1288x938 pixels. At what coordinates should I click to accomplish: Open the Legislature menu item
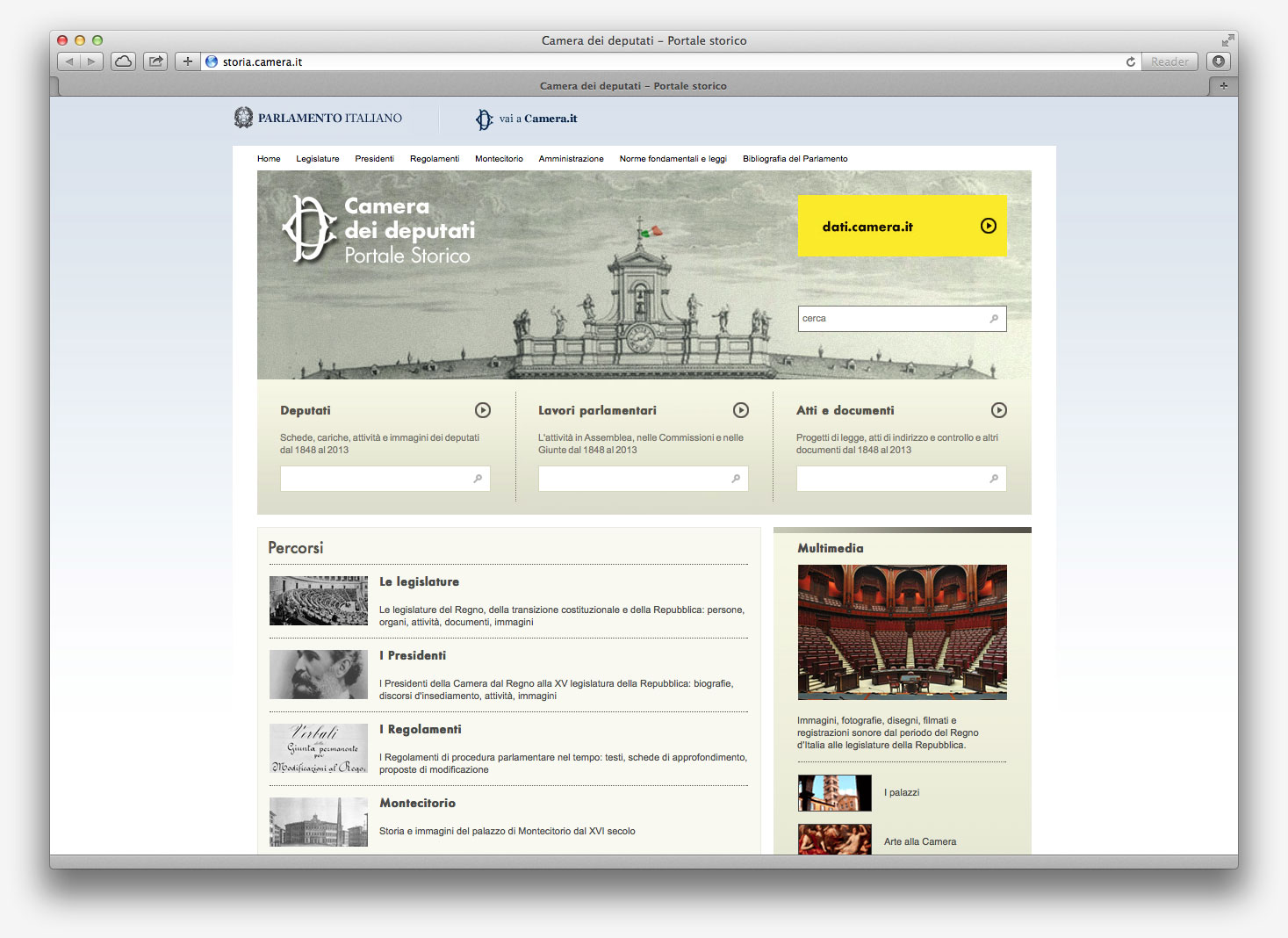pos(318,159)
